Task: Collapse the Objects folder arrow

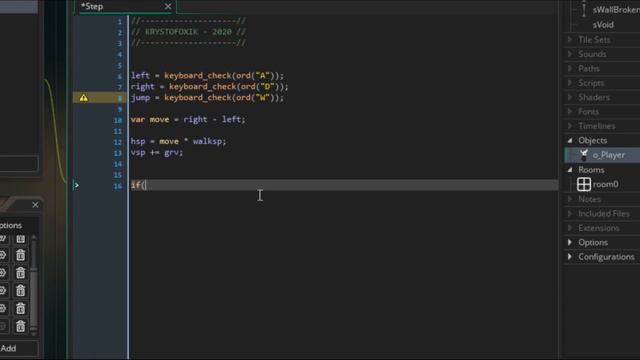Action: [570, 140]
